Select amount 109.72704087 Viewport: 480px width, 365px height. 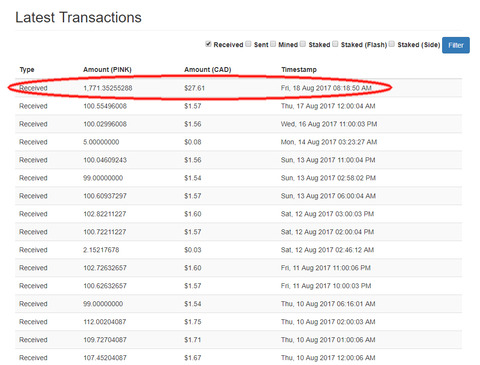tap(105, 340)
